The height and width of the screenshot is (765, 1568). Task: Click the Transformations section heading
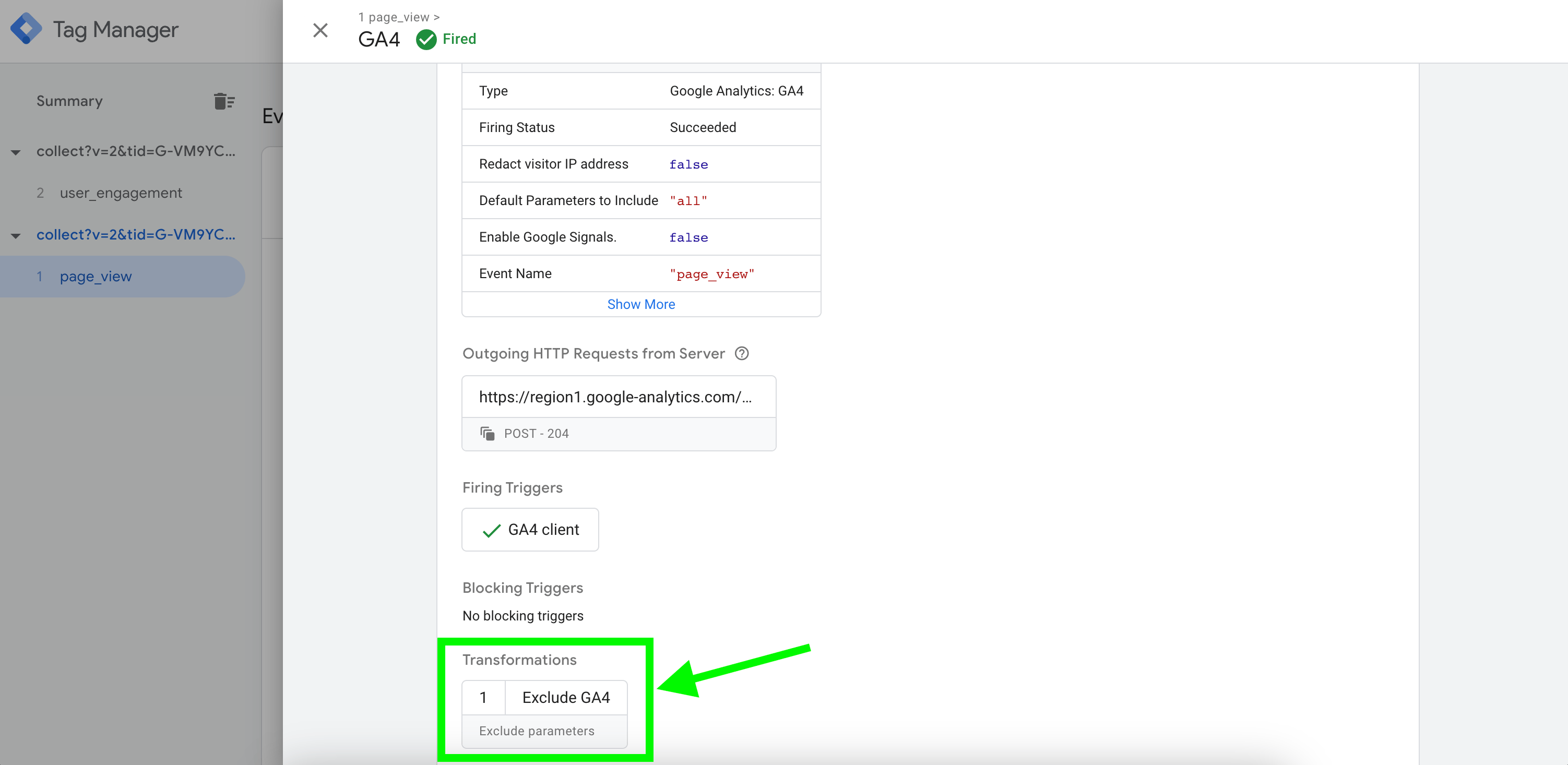519,660
